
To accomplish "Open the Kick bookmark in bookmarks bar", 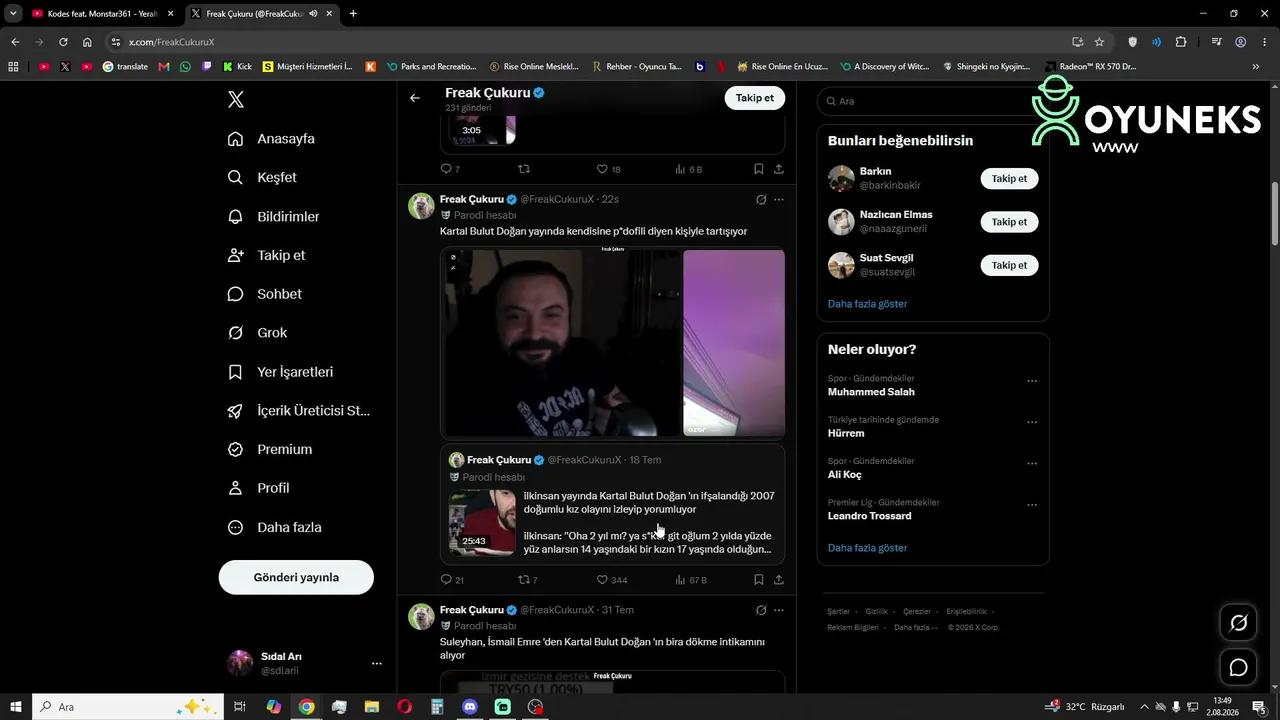I will click(x=238, y=67).
